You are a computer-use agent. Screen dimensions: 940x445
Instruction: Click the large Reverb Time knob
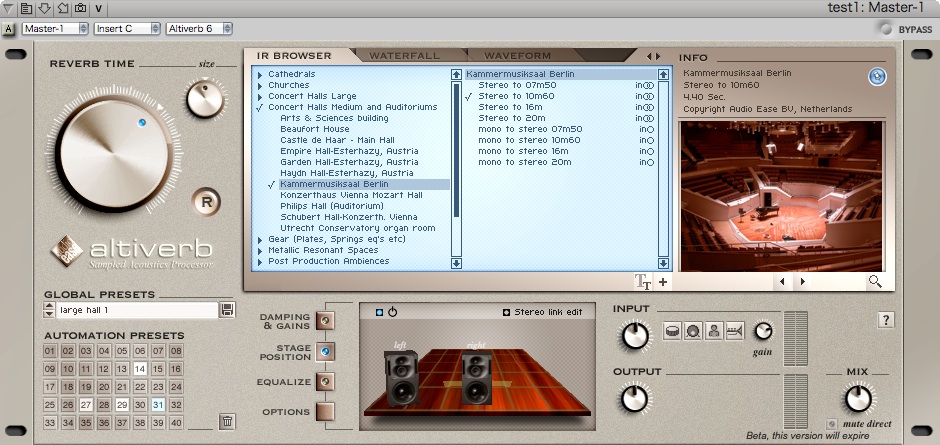tap(114, 153)
